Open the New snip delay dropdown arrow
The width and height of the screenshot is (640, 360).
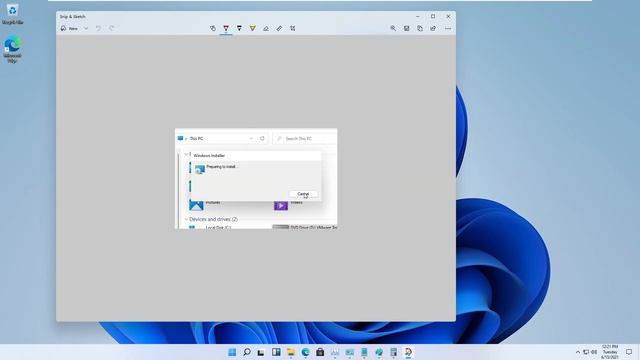86,29
